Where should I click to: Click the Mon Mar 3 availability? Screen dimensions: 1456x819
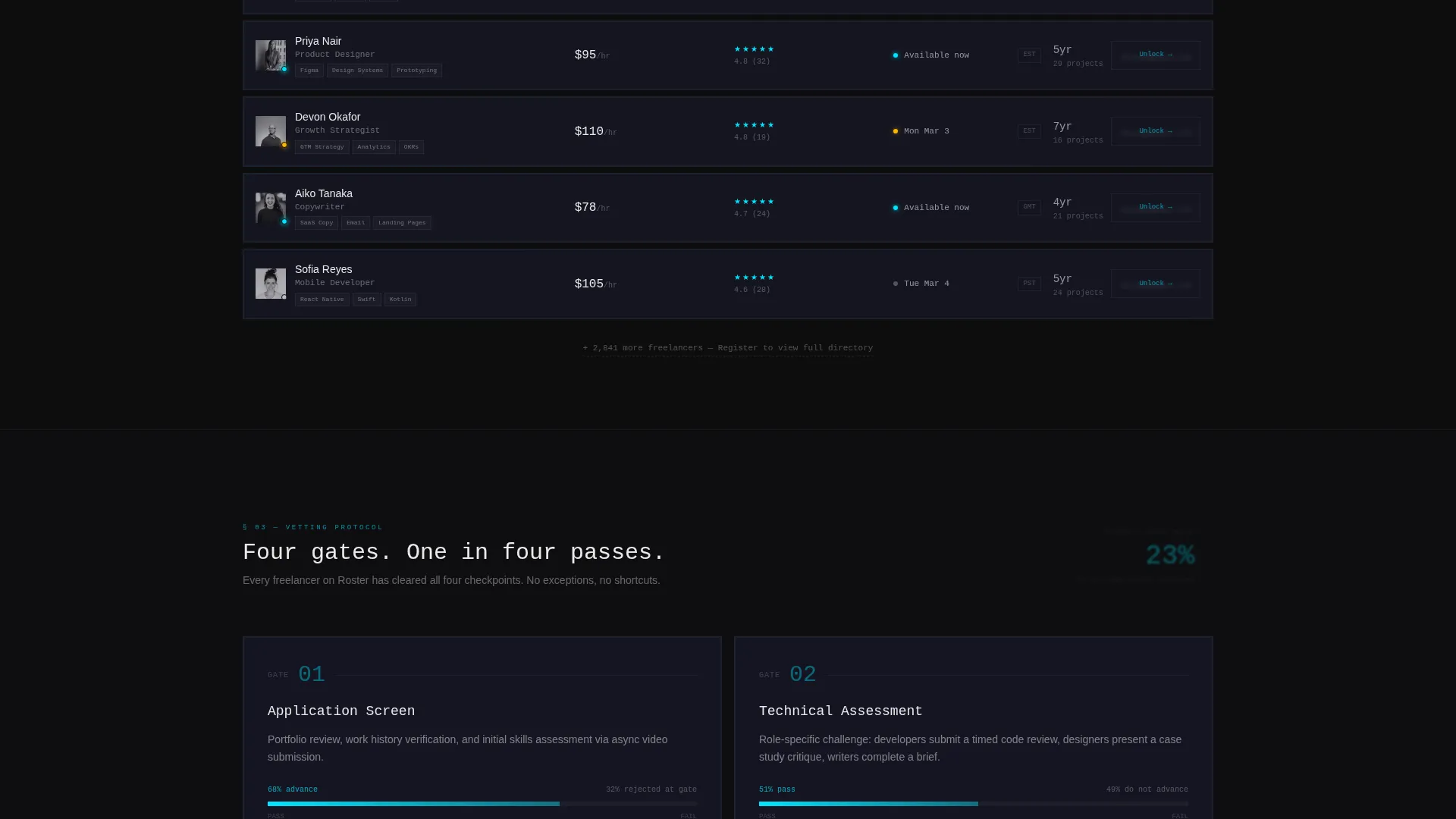(x=921, y=131)
